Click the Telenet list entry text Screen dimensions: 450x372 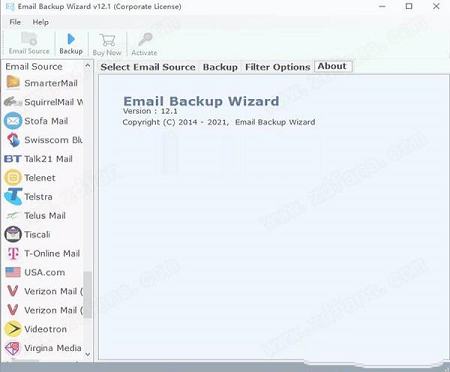[x=40, y=178]
